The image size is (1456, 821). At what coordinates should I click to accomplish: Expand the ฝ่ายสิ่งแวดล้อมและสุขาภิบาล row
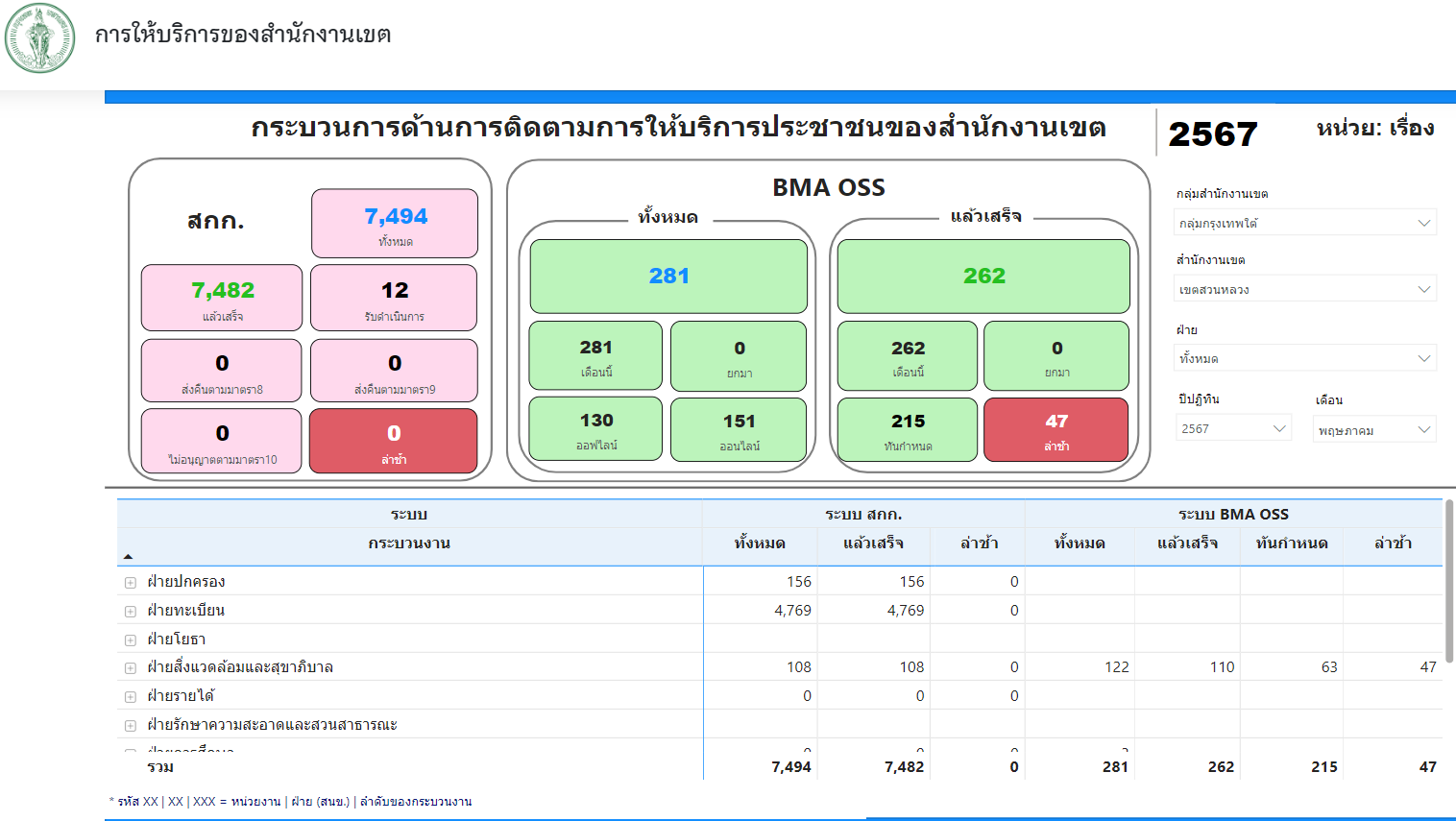(131, 668)
